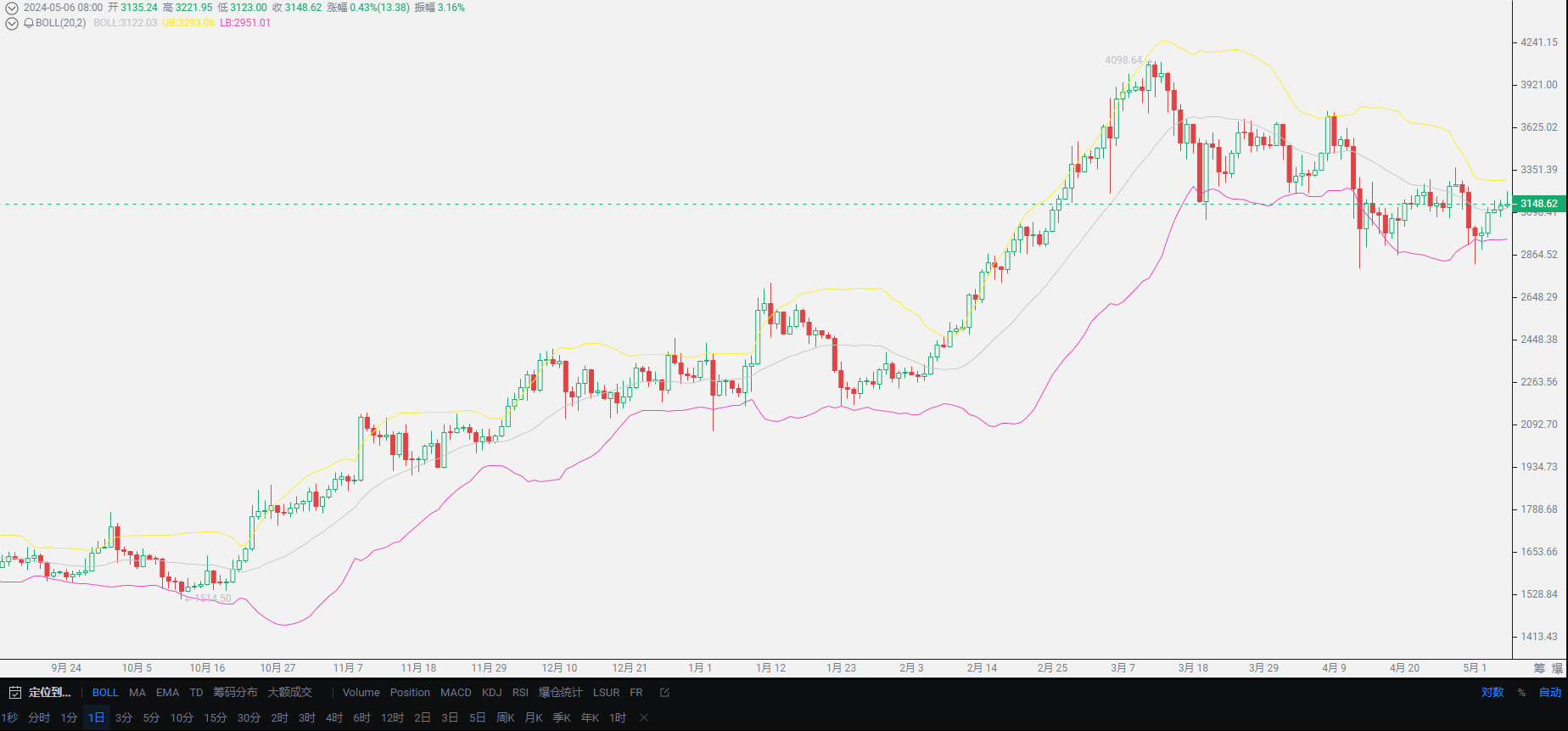Image resolution: width=1568 pixels, height=731 pixels.
Task: Toggle percentage scale % button
Action: tap(1521, 693)
